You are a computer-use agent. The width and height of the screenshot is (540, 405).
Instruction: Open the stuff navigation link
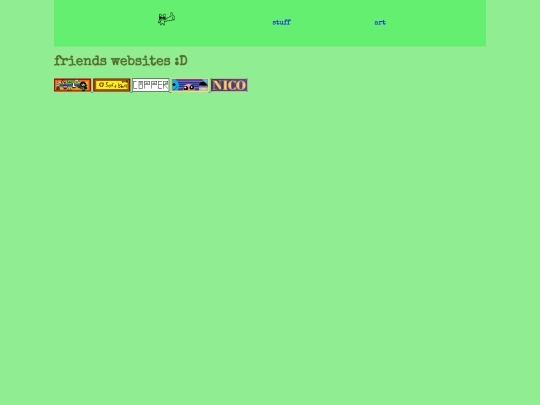click(x=281, y=22)
